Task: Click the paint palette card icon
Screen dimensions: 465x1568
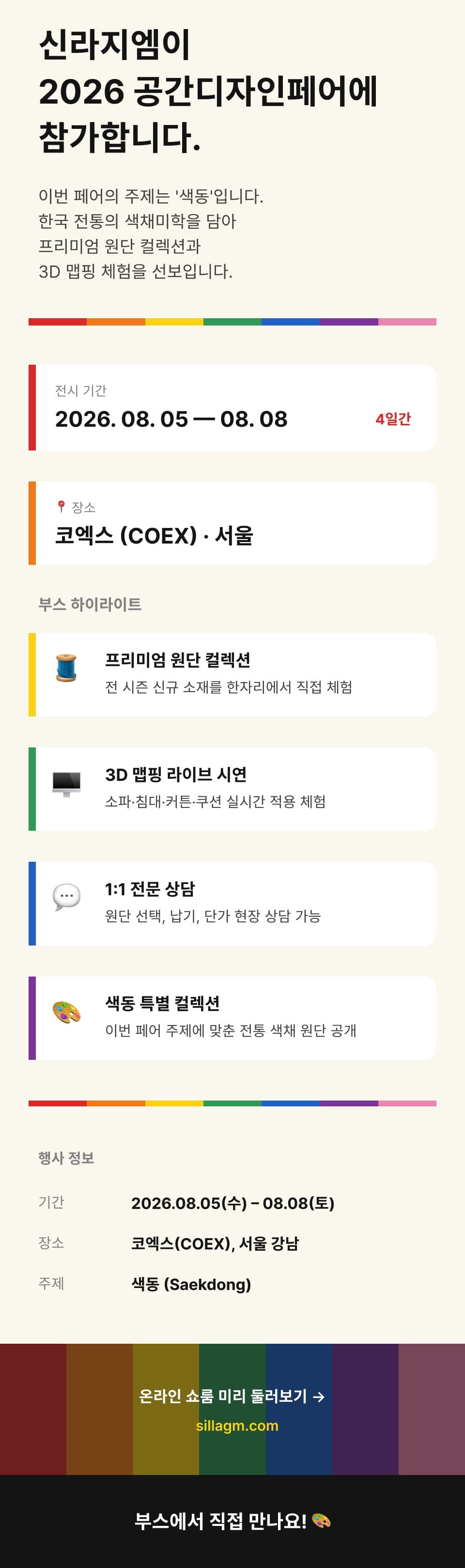Action: point(66,1012)
